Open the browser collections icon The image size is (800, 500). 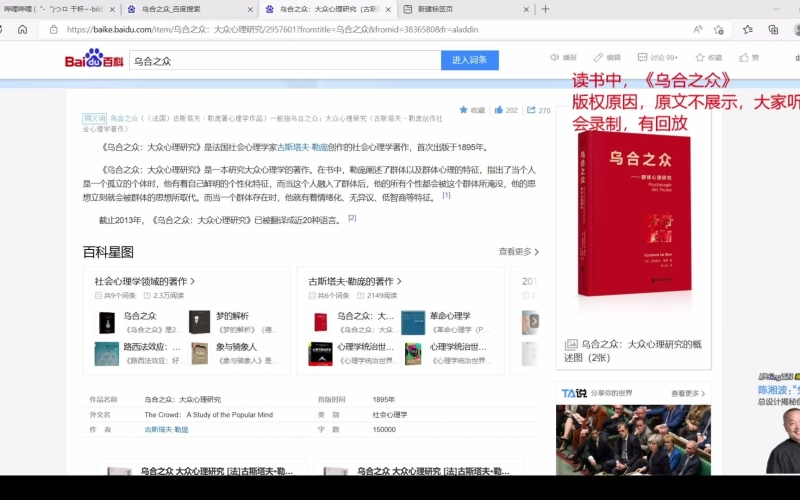click(773, 30)
